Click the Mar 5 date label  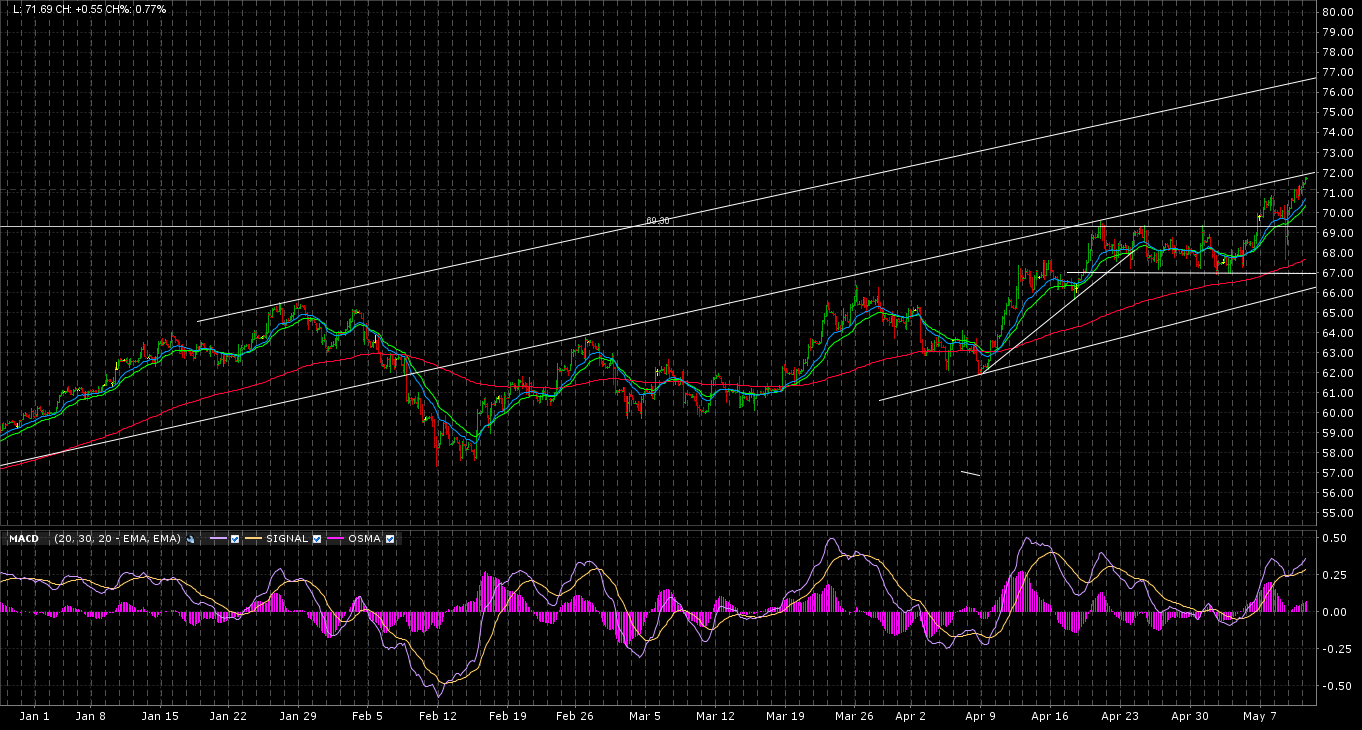pyautogui.click(x=645, y=716)
